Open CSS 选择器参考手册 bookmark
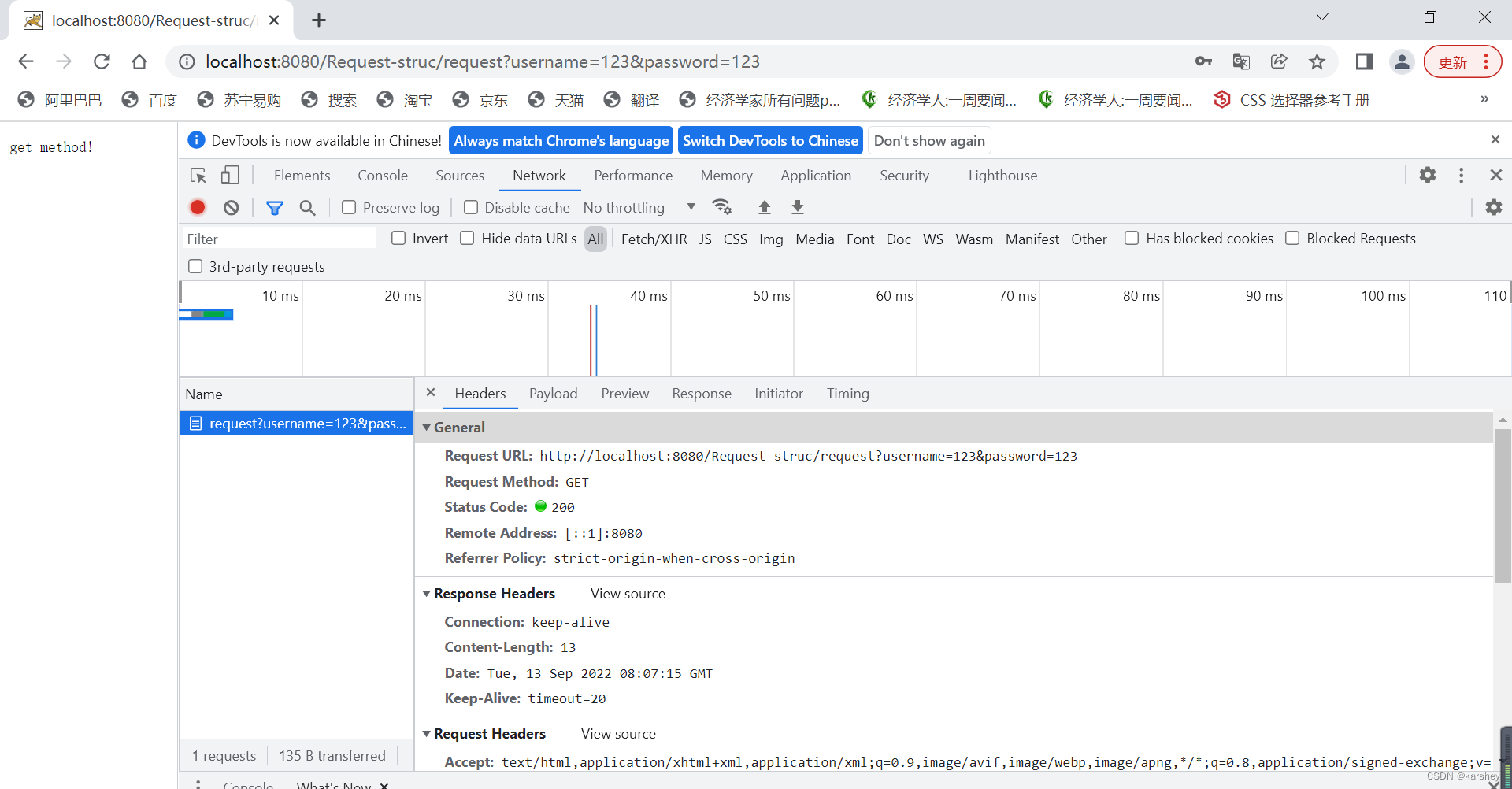The width and height of the screenshot is (1512, 789). [1292, 100]
